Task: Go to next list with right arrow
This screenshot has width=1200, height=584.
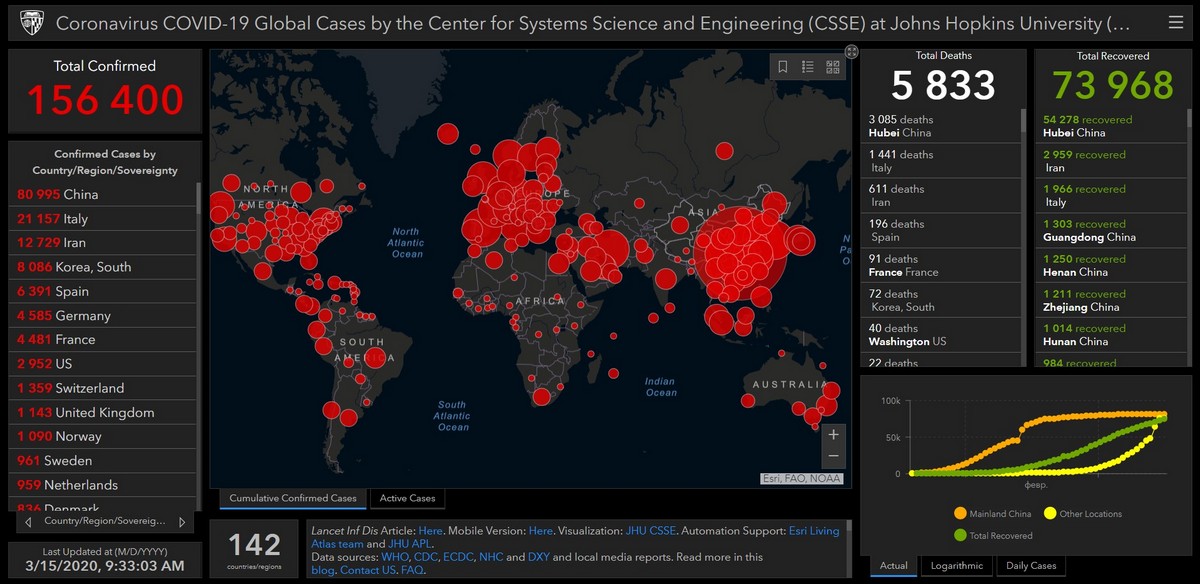Action: click(181, 522)
